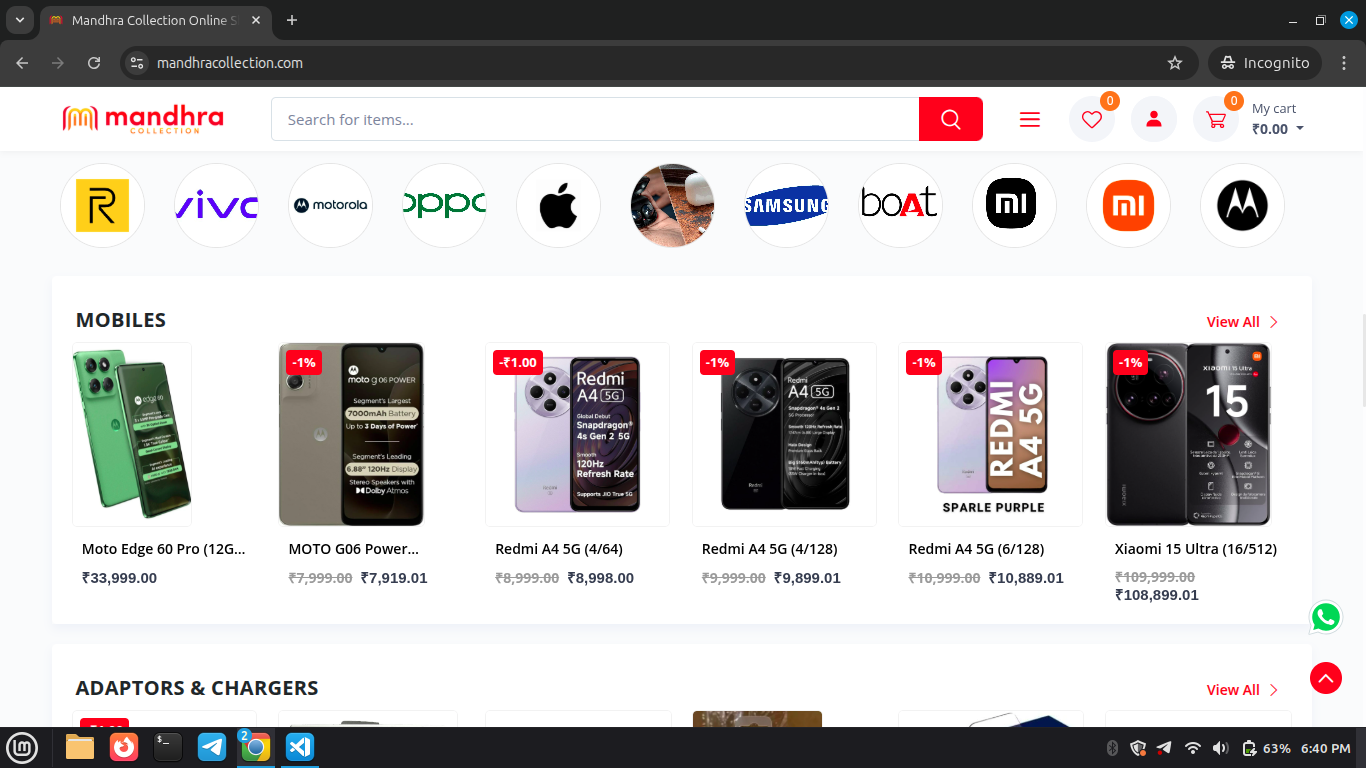Image resolution: width=1366 pixels, height=768 pixels.
Task: Reload the page
Action: point(94,62)
